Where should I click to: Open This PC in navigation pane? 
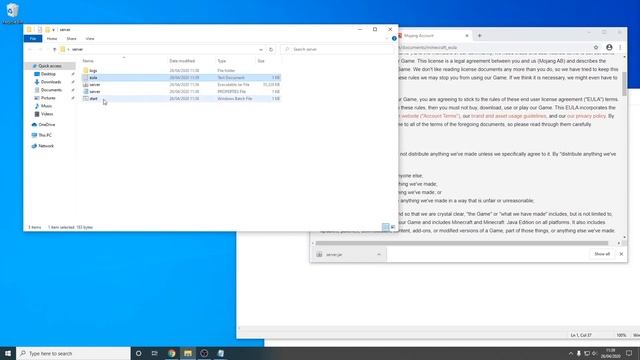45,135
